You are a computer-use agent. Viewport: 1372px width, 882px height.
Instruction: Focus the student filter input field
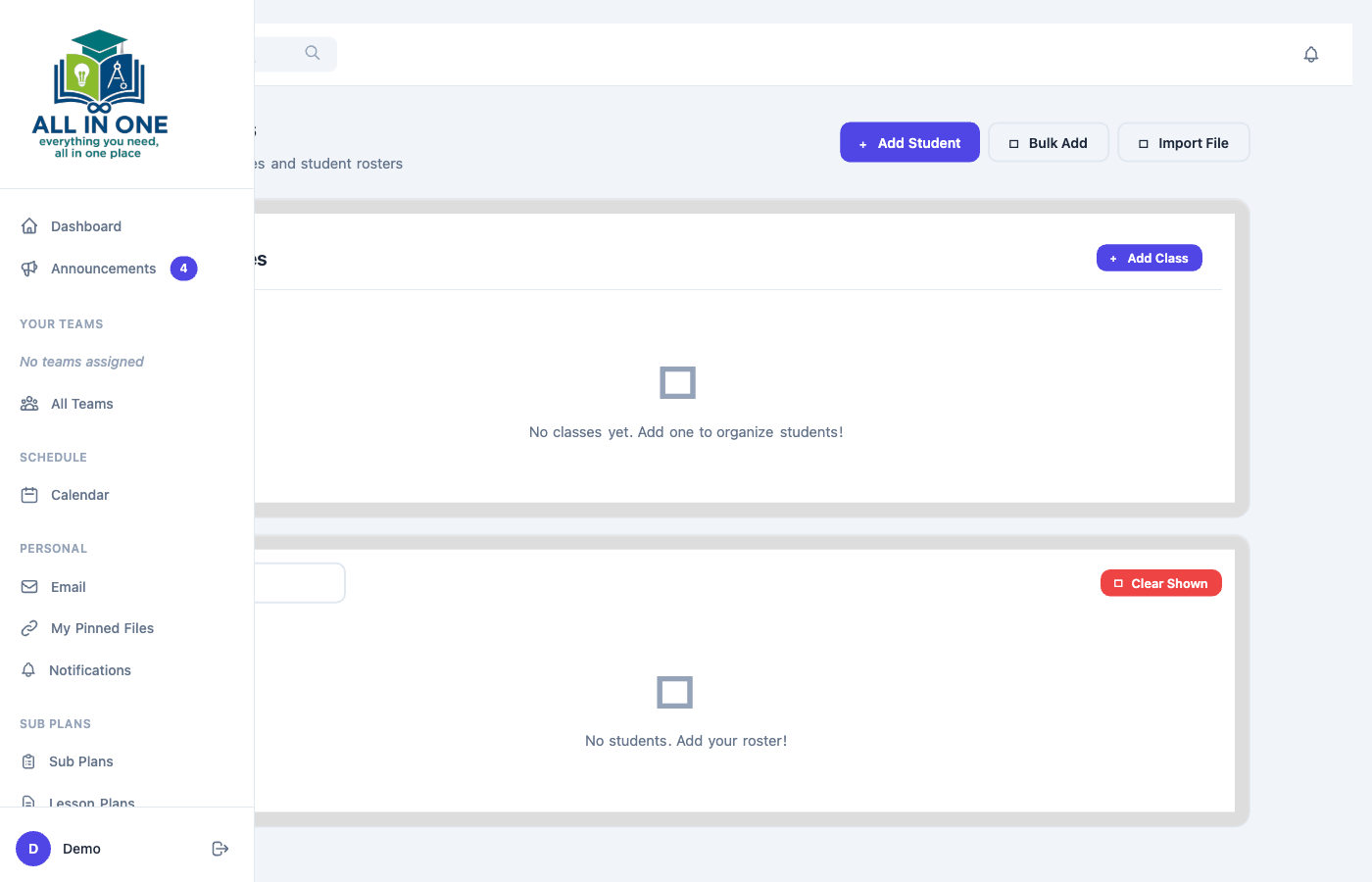[x=299, y=583]
